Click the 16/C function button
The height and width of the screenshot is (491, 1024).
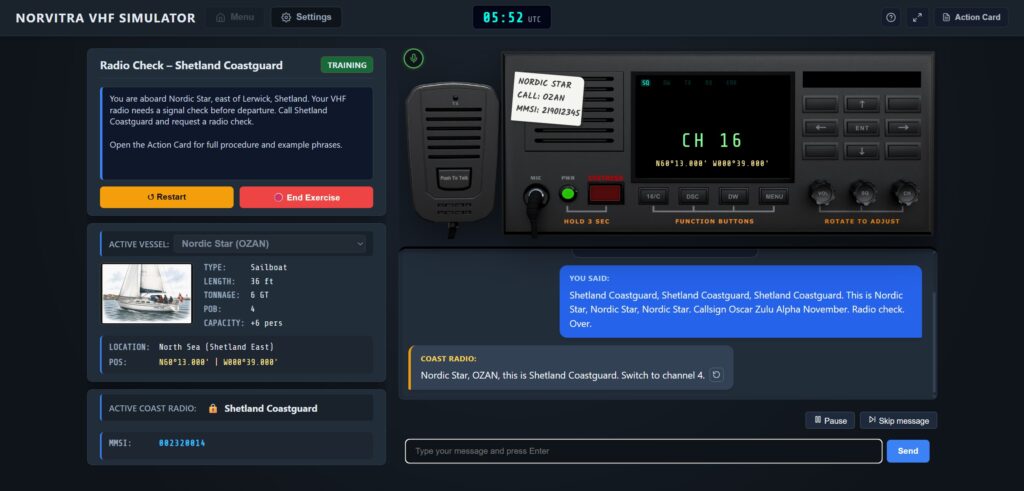[653, 196]
